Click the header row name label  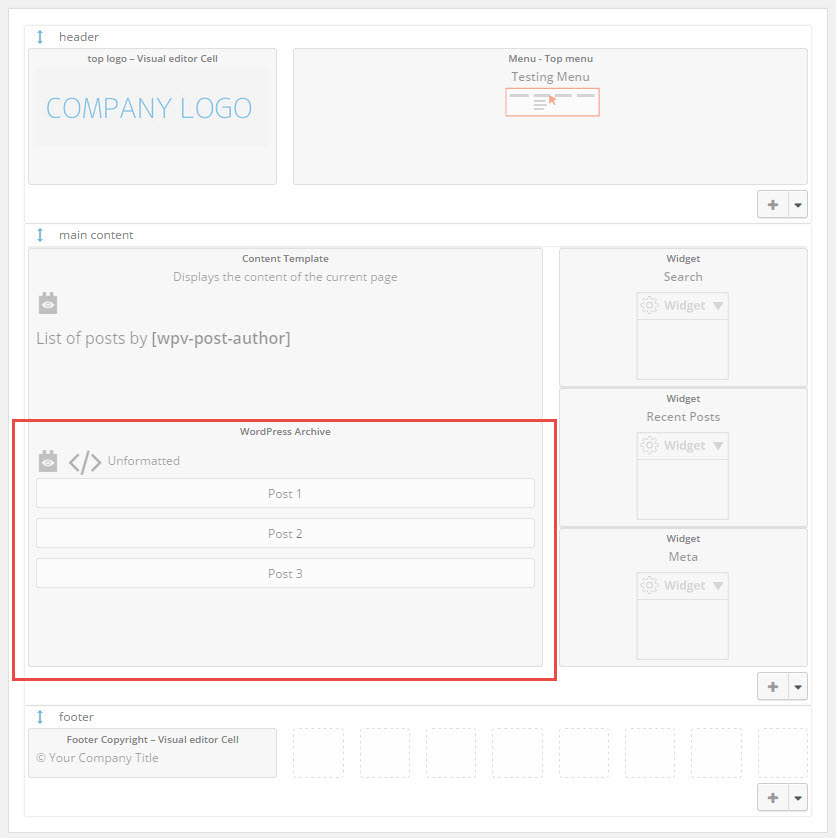[x=79, y=37]
